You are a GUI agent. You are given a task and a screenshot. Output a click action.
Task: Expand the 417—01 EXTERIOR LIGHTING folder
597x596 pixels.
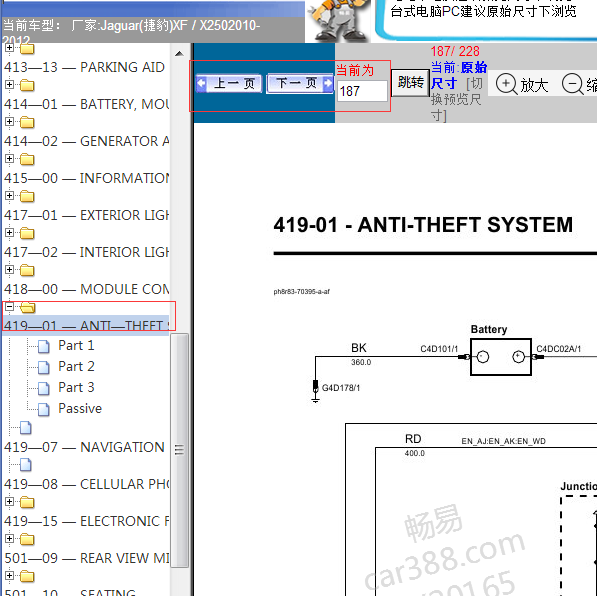pyautogui.click(x=9, y=195)
